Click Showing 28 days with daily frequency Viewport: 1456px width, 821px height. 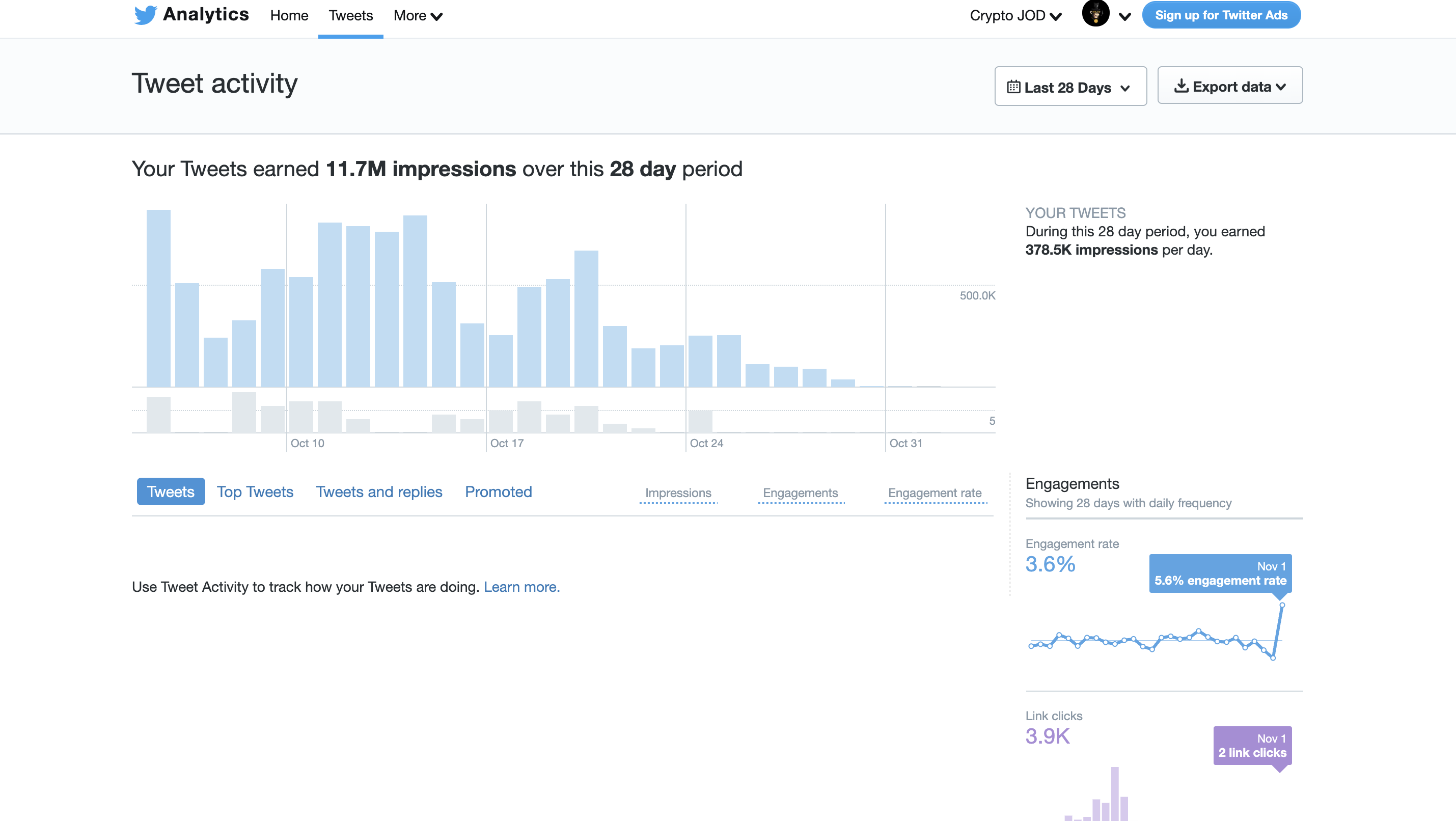1129,503
